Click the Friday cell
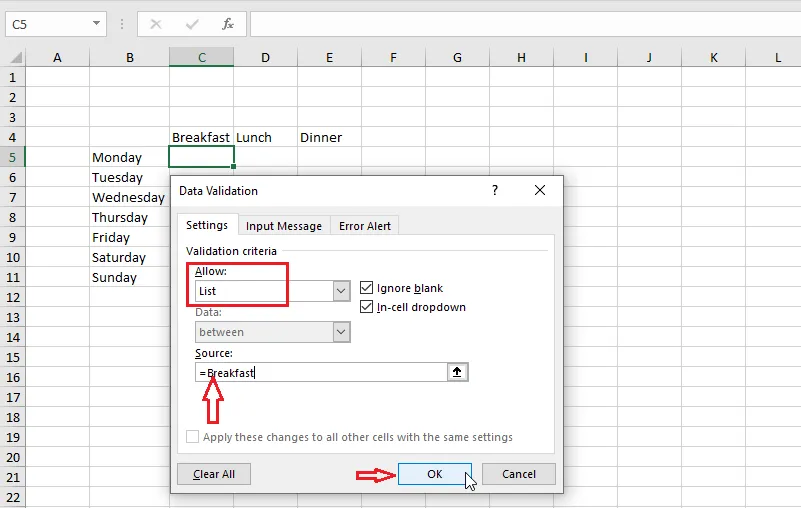This screenshot has width=801, height=508. [130, 237]
